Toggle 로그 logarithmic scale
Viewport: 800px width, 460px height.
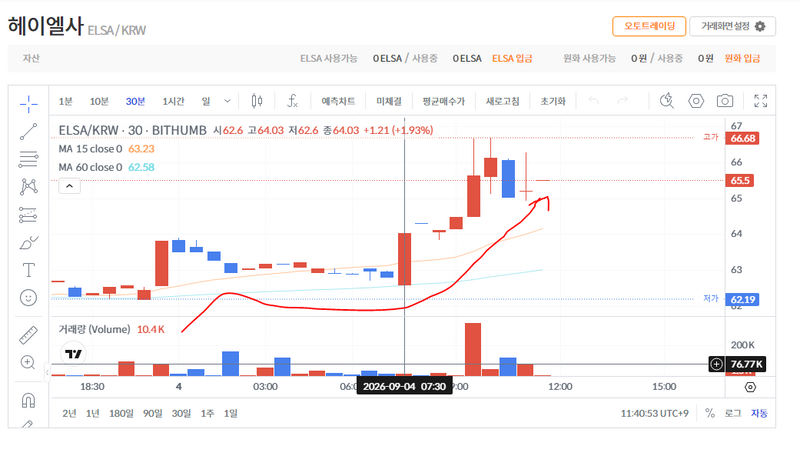[733, 413]
